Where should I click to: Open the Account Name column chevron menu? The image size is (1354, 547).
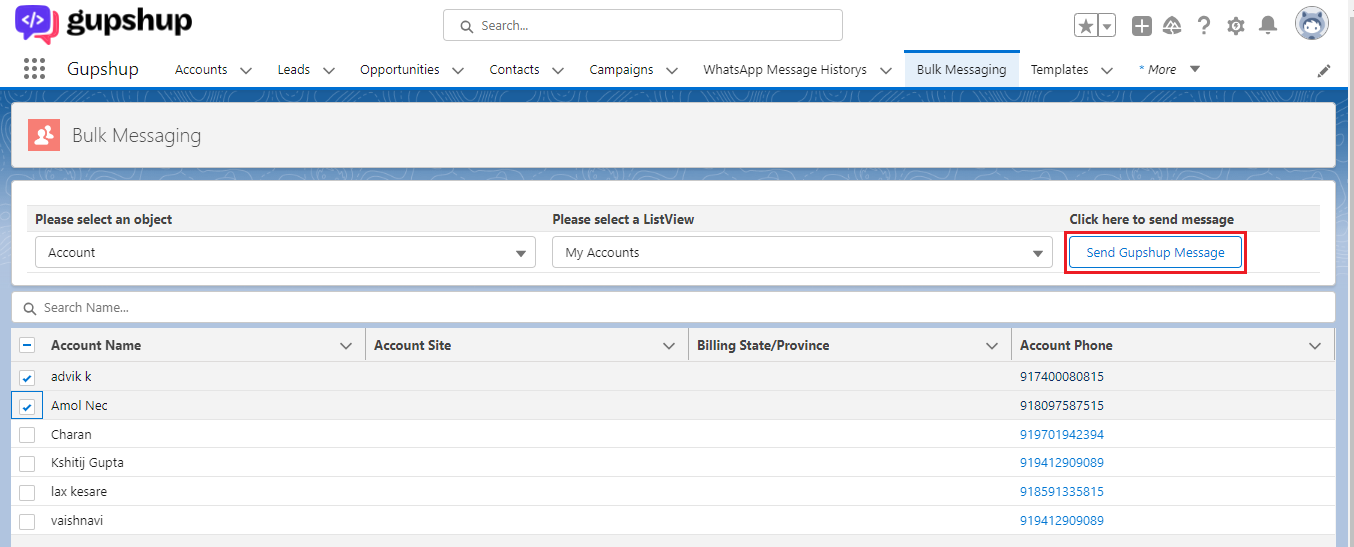(346, 346)
